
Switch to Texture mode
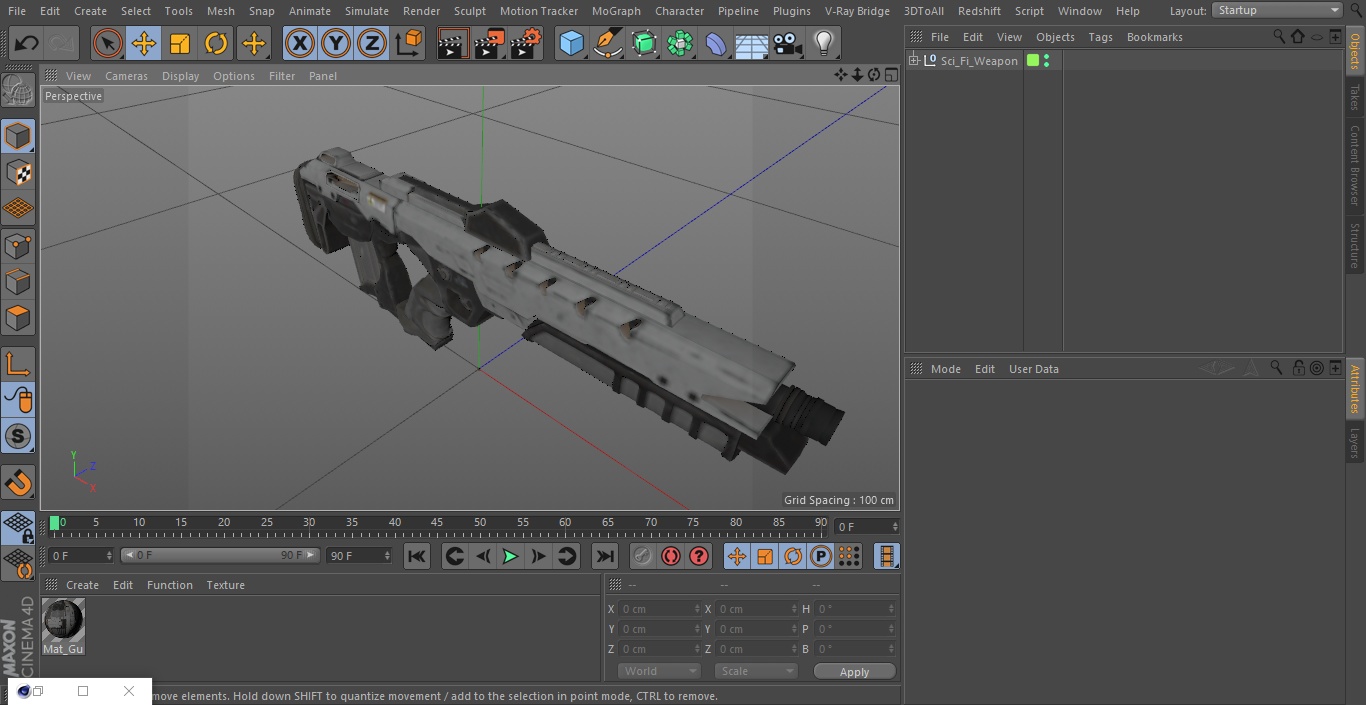(x=18, y=173)
